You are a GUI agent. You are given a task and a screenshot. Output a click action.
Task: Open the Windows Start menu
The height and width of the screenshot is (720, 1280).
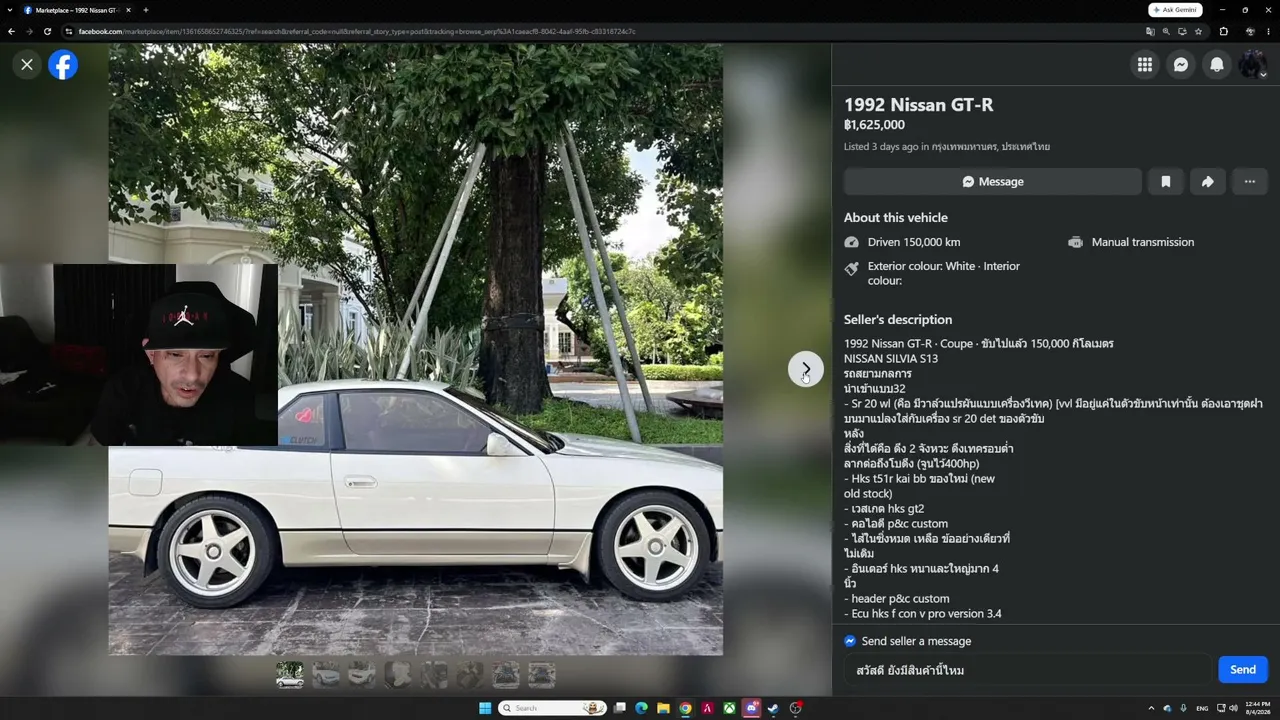click(x=485, y=708)
